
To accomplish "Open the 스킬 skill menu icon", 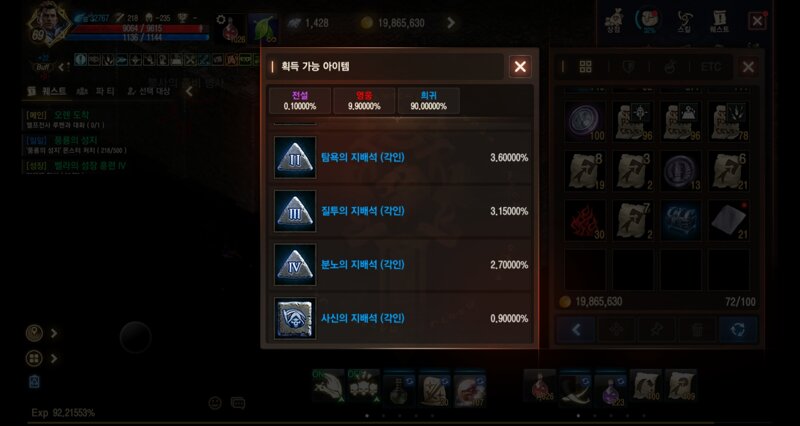I will [684, 21].
